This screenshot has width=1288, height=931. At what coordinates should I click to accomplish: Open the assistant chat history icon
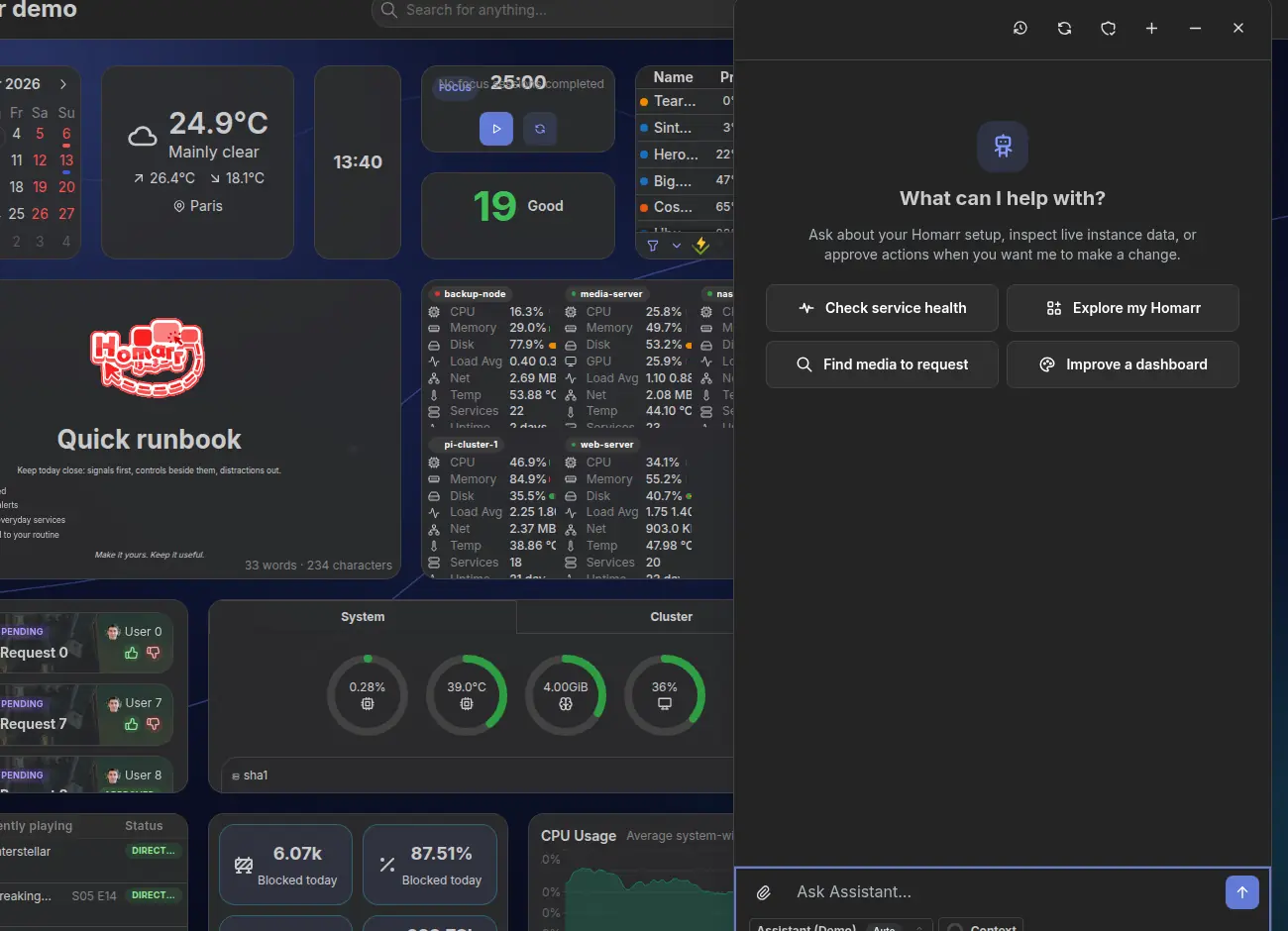click(x=1020, y=28)
